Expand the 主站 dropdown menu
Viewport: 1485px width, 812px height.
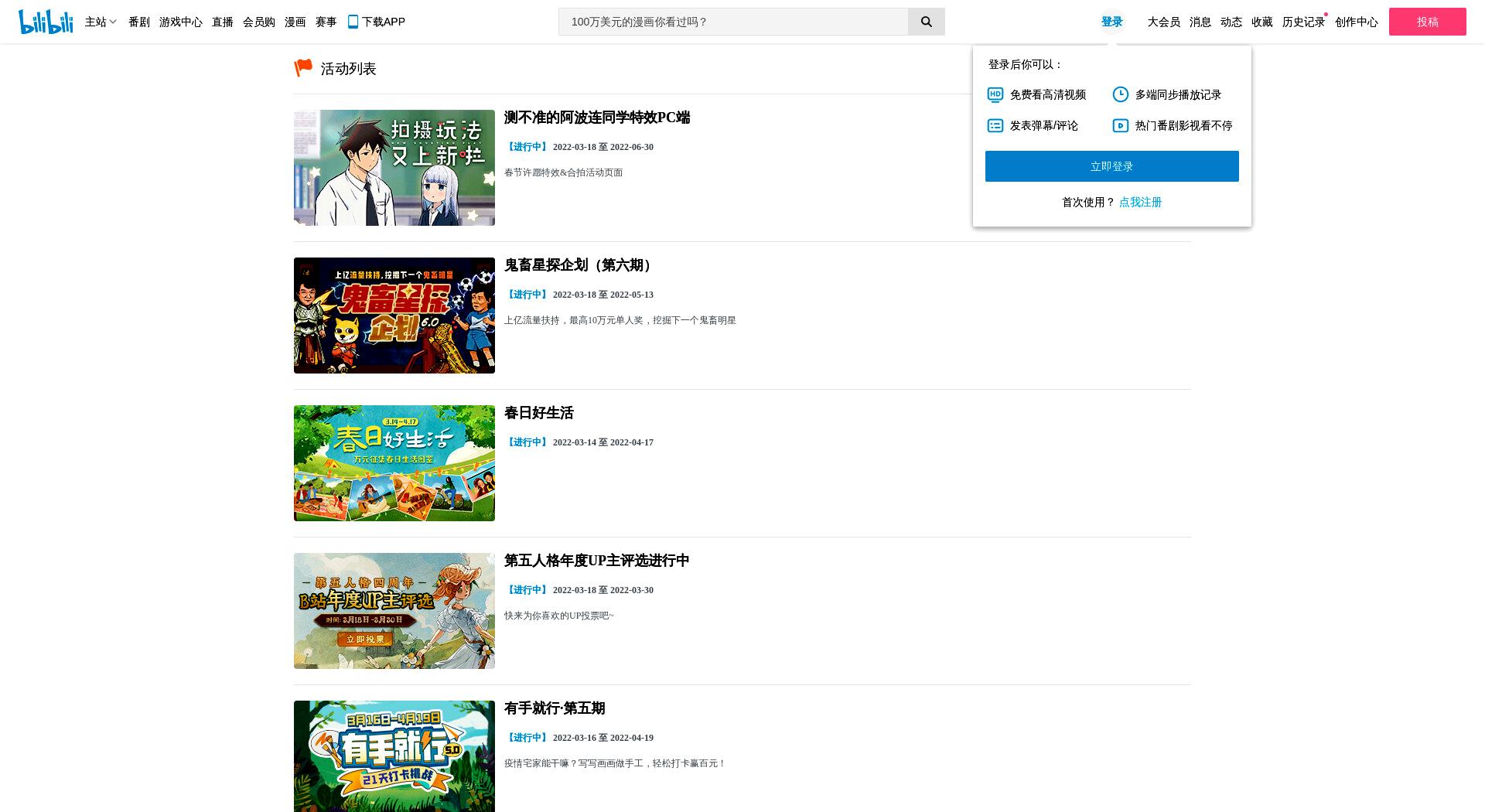(101, 22)
